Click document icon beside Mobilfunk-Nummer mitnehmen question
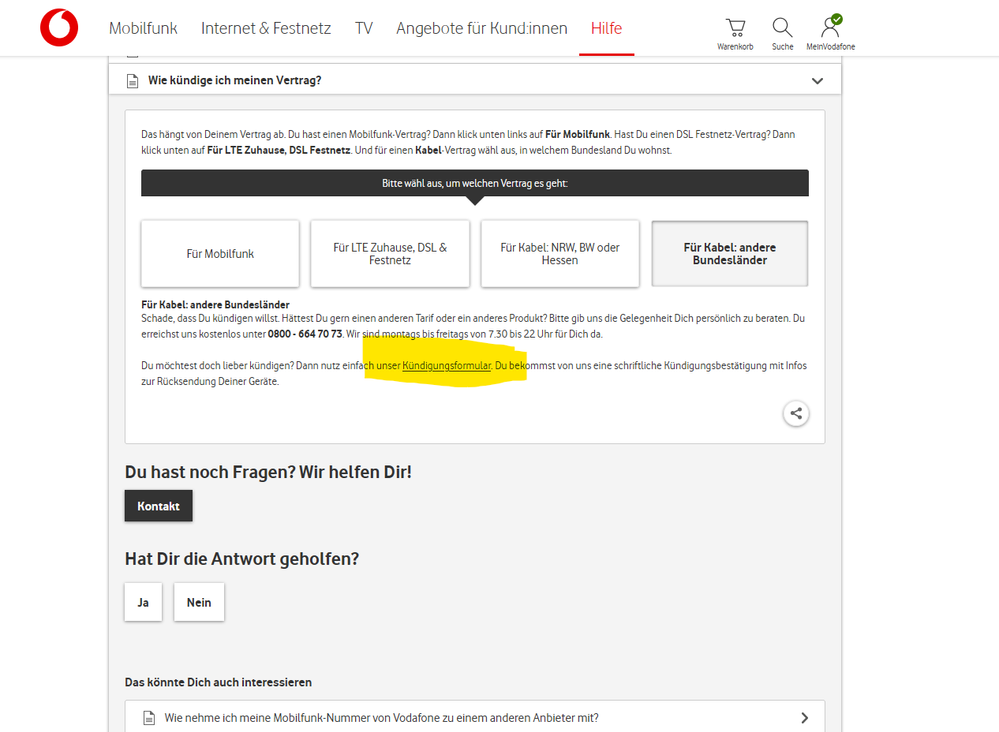 pyautogui.click(x=149, y=718)
